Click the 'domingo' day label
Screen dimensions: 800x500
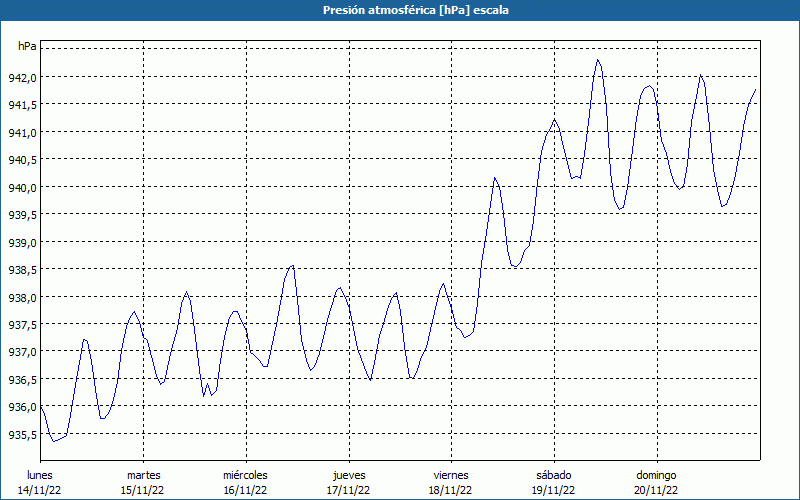click(656, 475)
